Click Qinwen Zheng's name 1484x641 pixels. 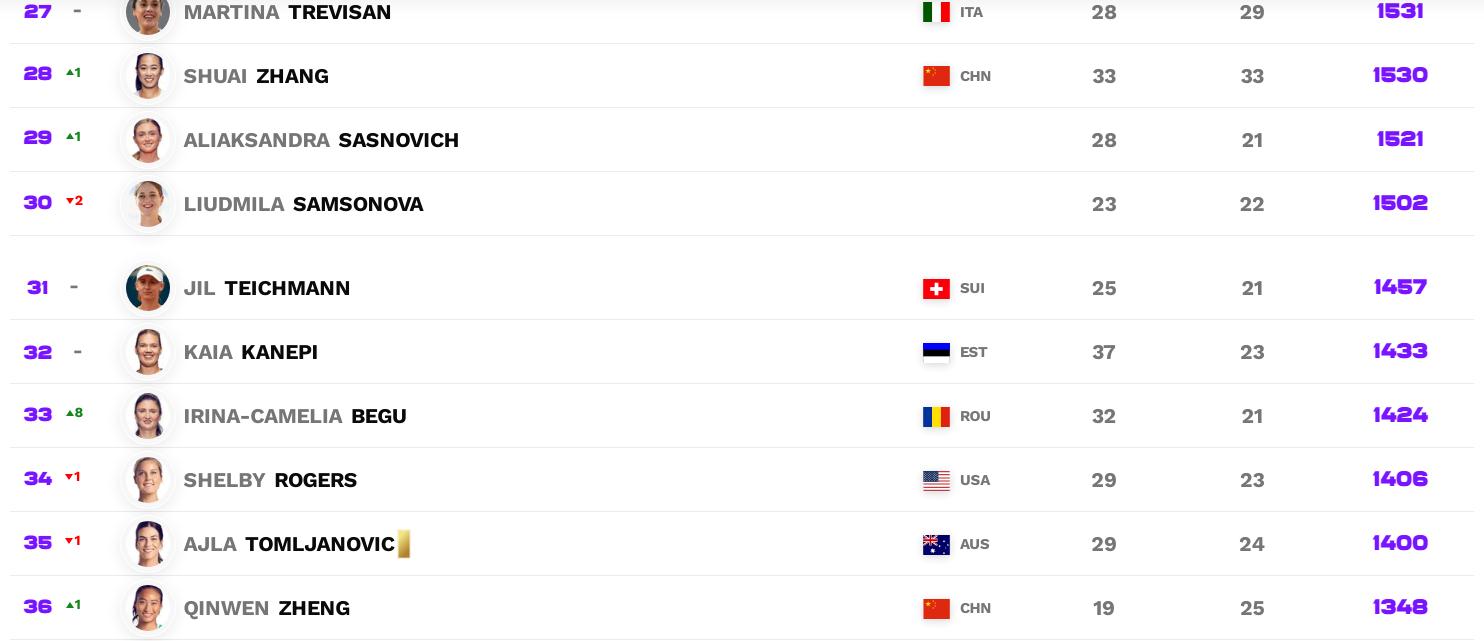[266, 608]
